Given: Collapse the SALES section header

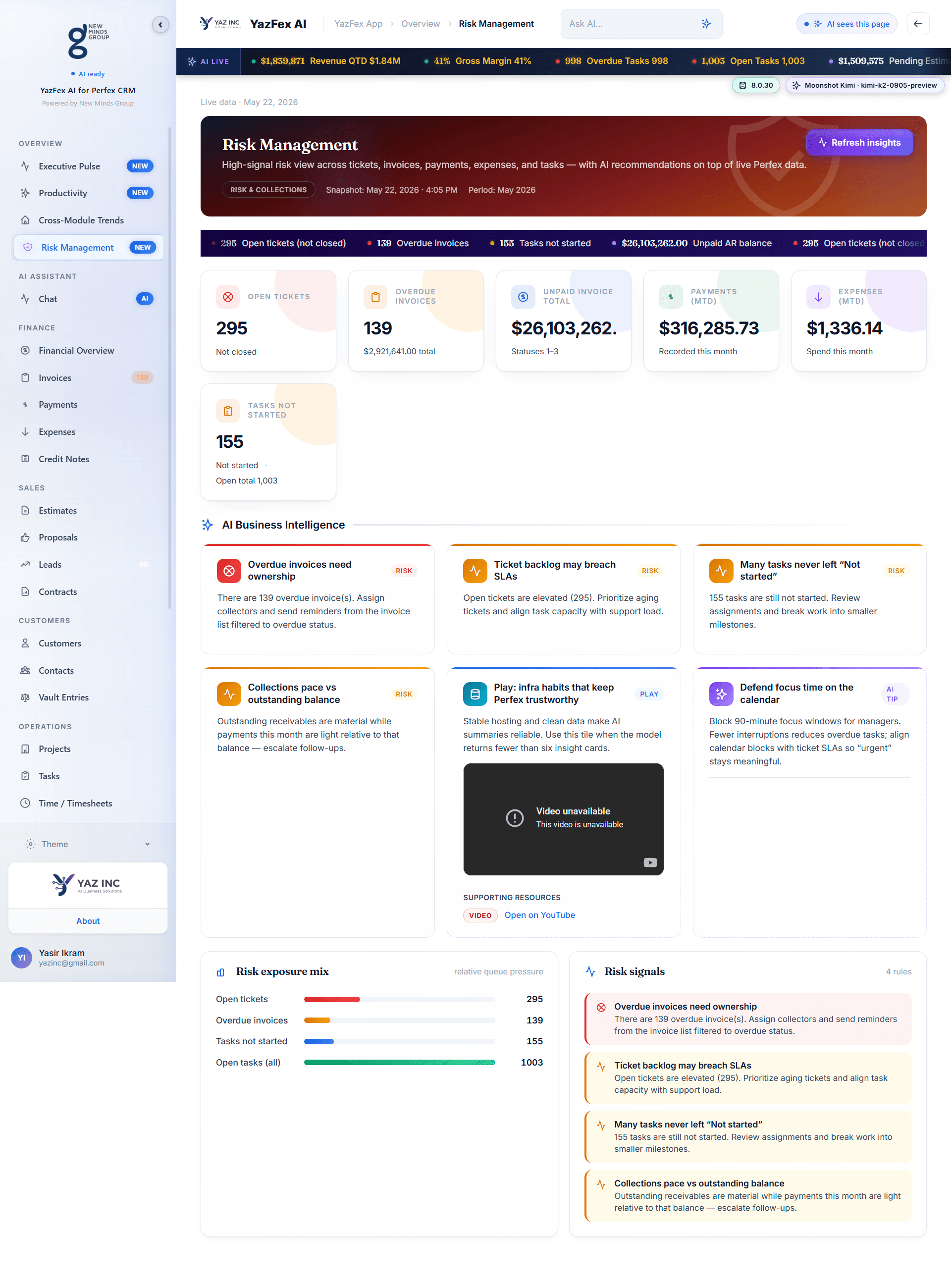Looking at the screenshot, I should tap(86, 487).
